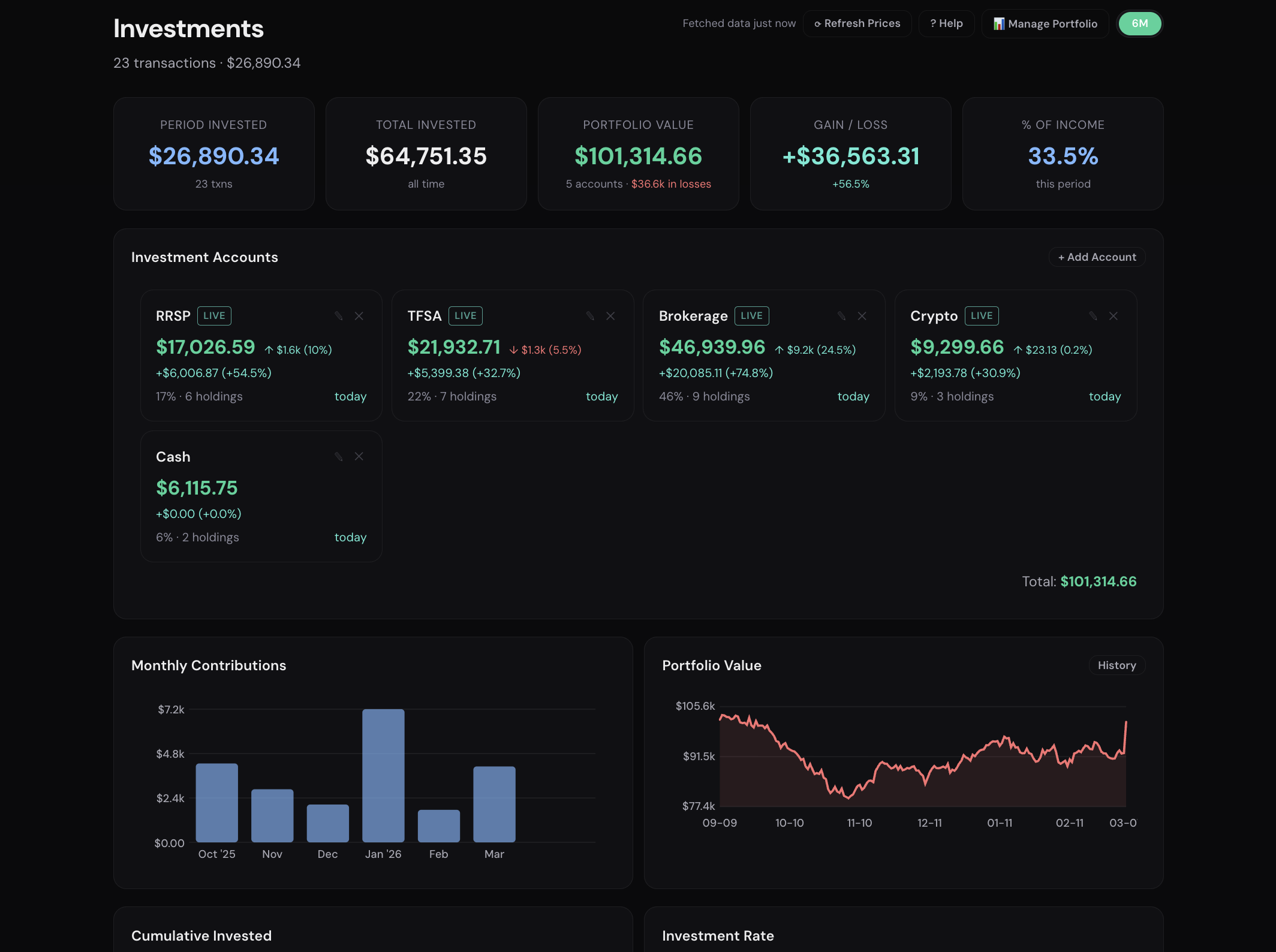
Task: Toggle the RRSP LIVE status indicator
Action: click(214, 316)
